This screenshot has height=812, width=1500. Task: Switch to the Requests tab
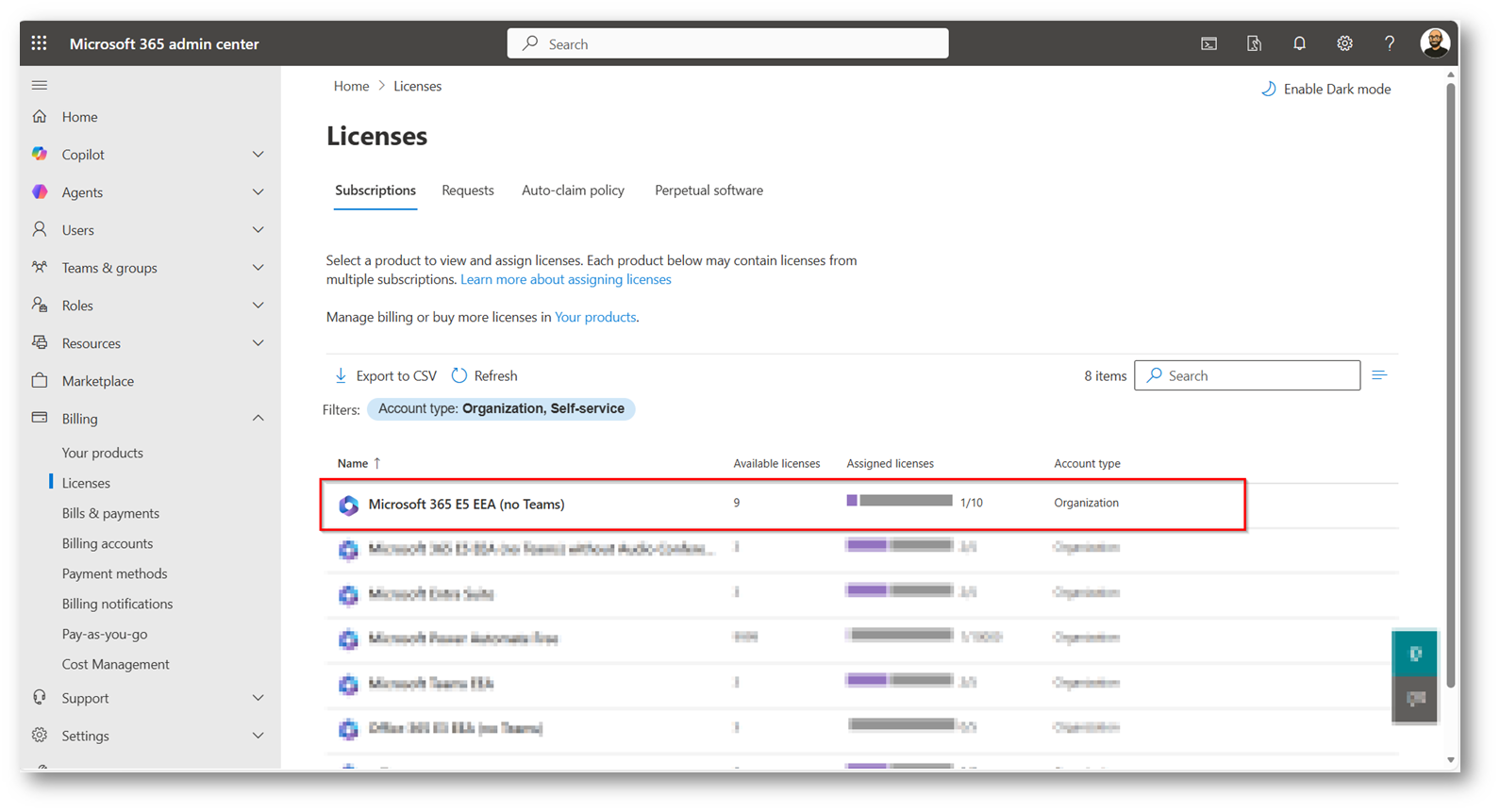pyautogui.click(x=467, y=191)
